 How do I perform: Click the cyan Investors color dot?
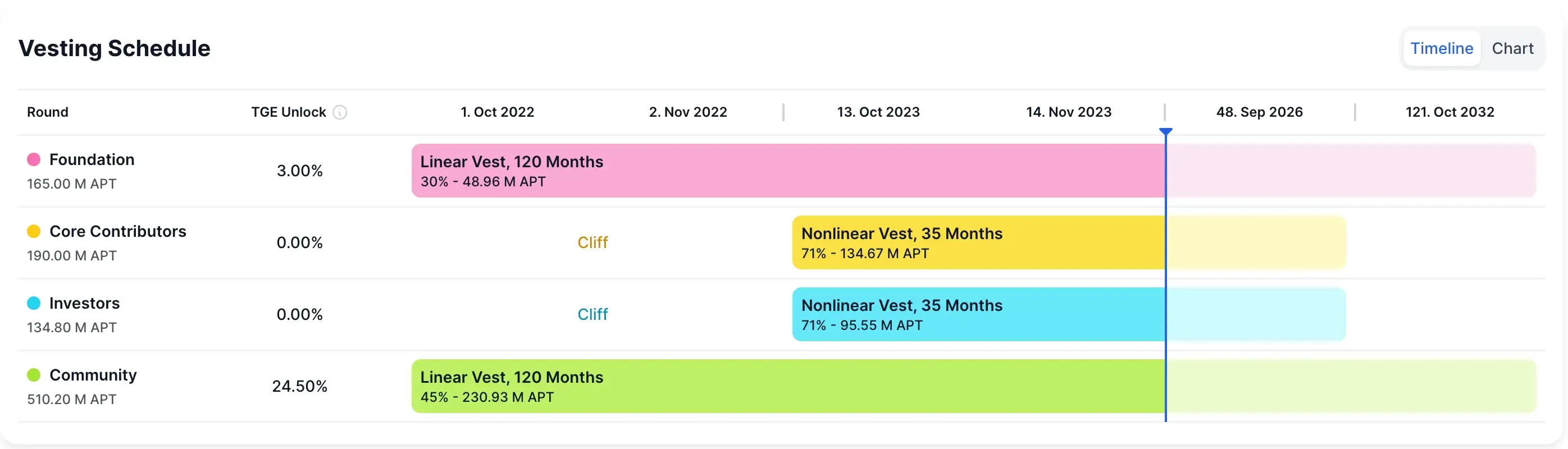click(34, 303)
